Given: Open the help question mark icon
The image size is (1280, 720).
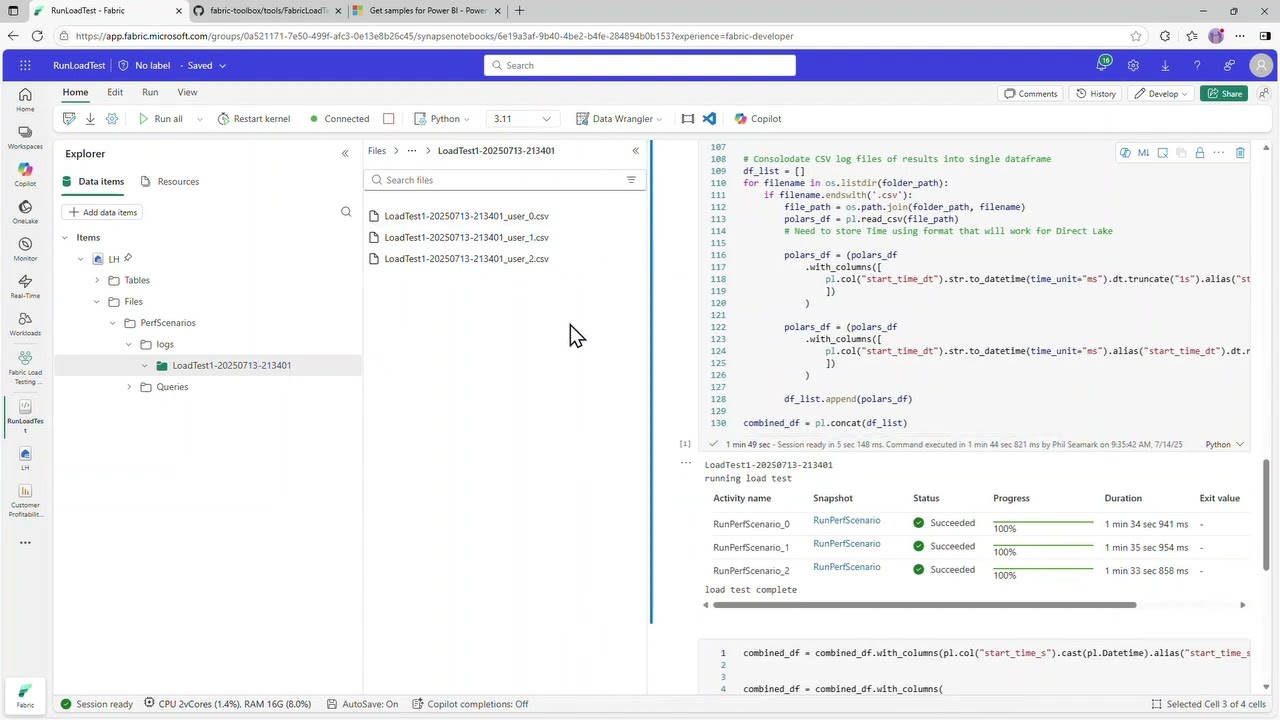Looking at the screenshot, I should click(x=1197, y=65).
